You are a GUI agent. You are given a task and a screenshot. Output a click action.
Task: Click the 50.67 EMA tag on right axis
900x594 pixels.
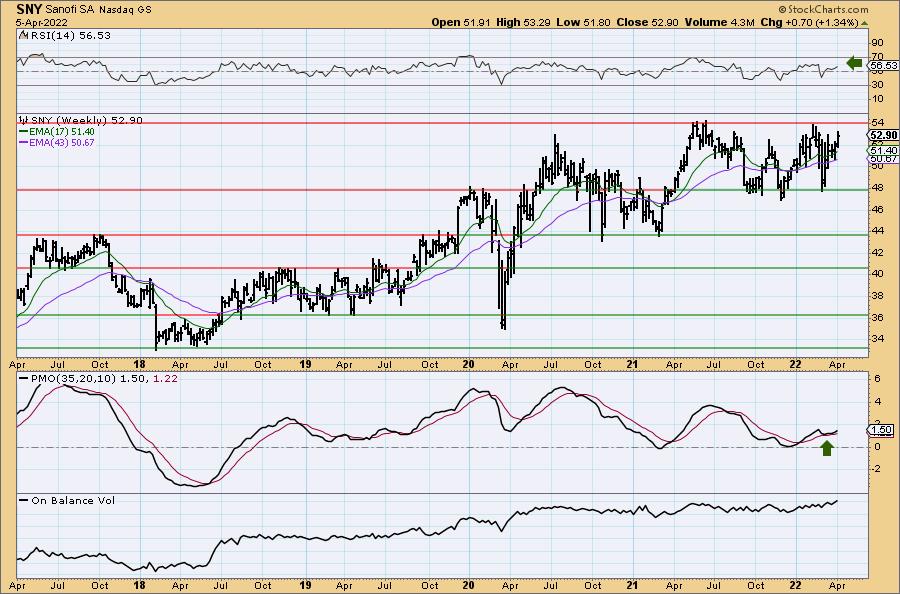coord(883,158)
